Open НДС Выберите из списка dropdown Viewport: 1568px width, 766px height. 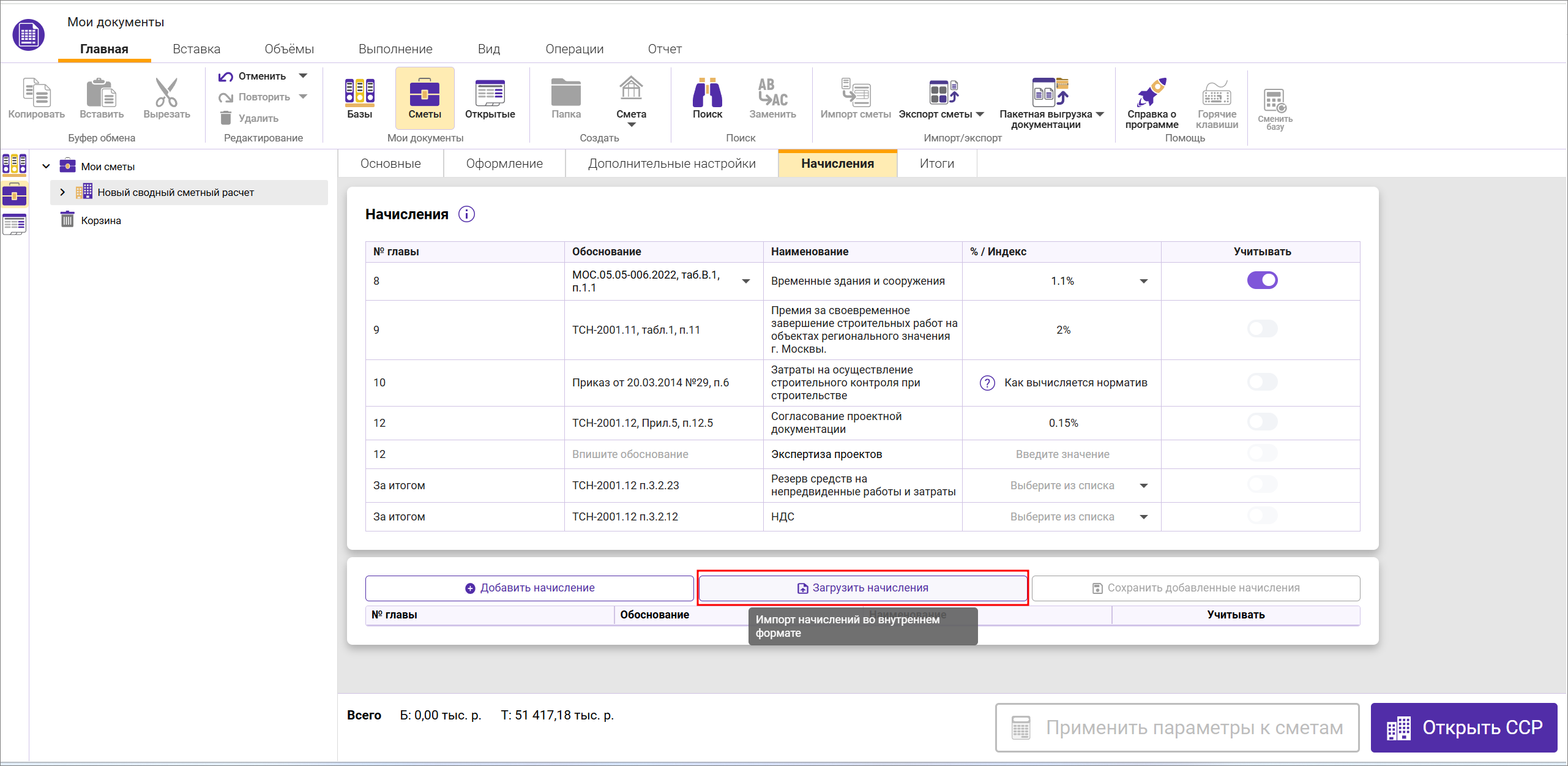pos(1143,517)
